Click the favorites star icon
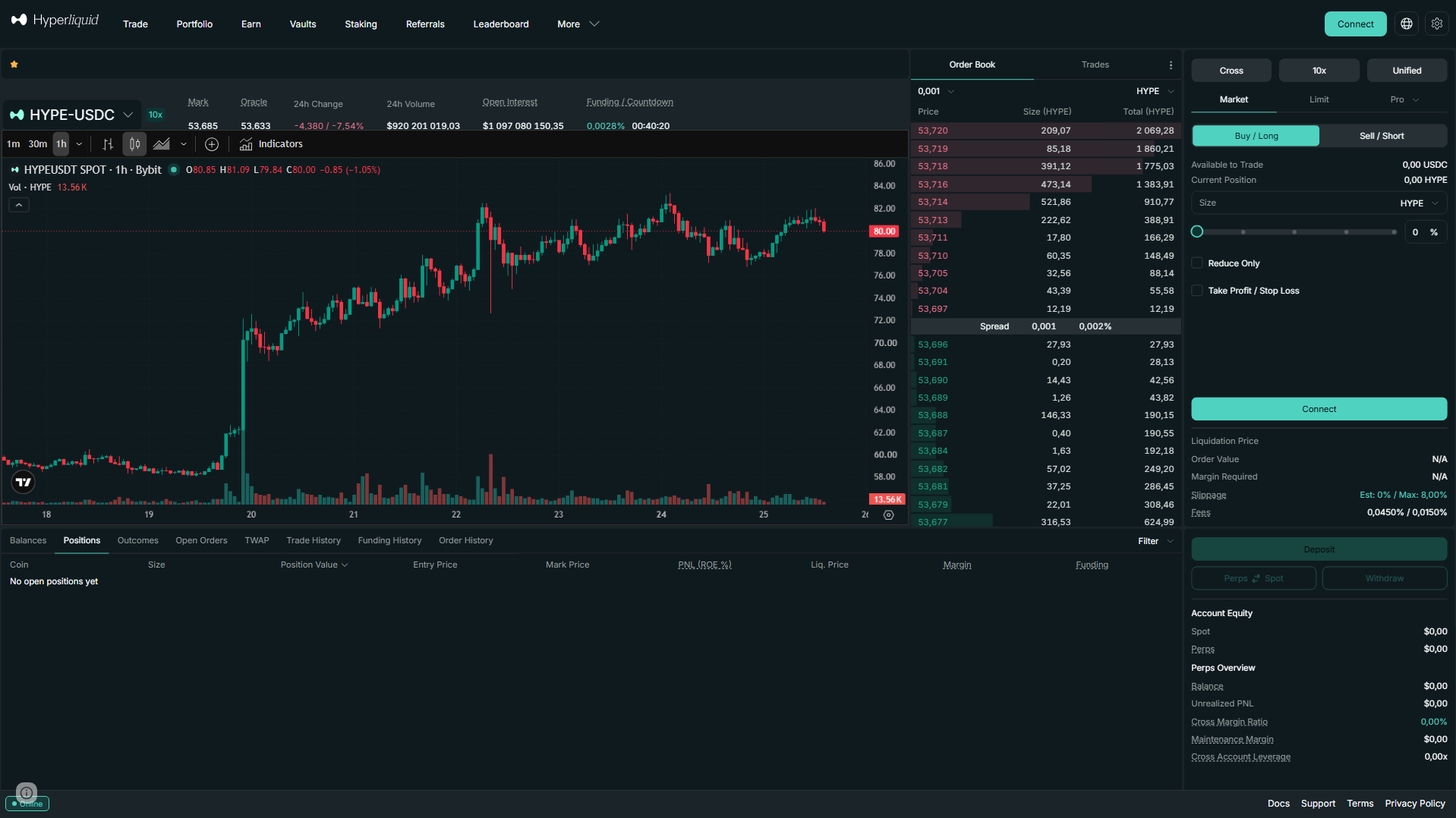Screen dimensions: 1456x818 tap(14, 64)
